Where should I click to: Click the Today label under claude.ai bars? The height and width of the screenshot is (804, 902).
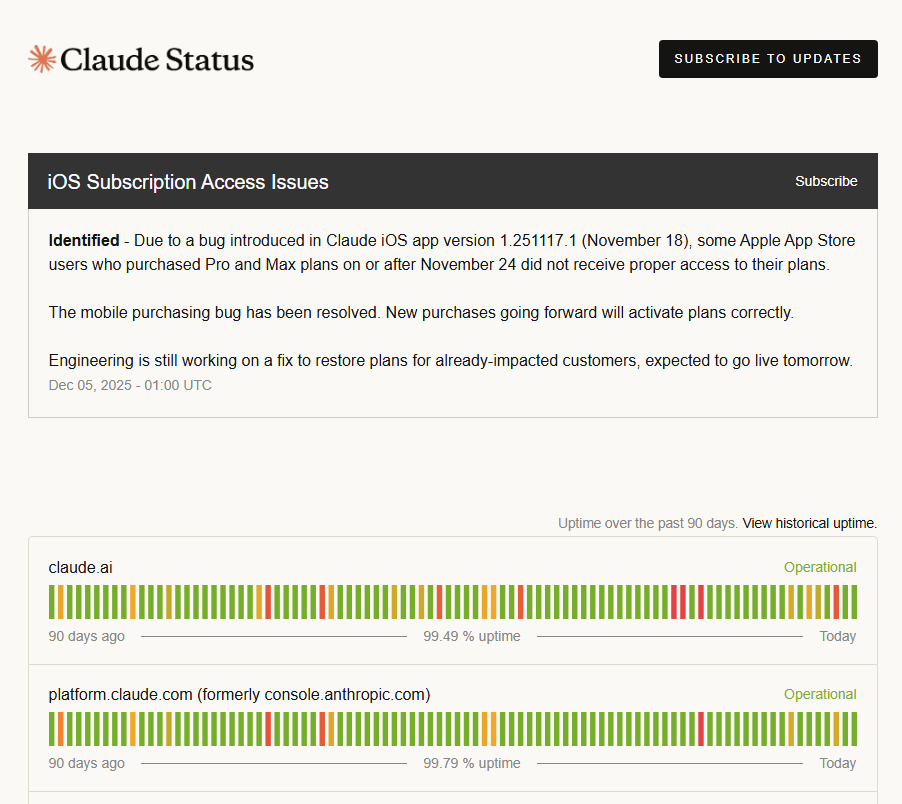tap(837, 636)
